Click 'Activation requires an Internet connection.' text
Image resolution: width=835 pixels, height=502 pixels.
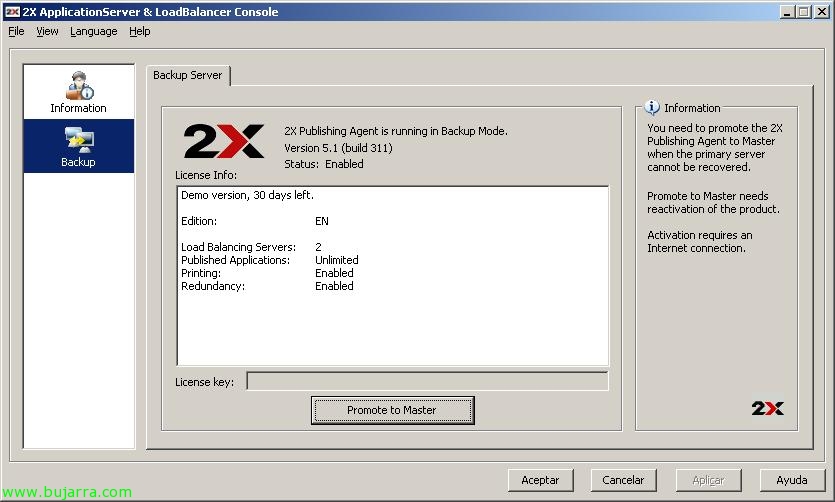tap(700, 242)
